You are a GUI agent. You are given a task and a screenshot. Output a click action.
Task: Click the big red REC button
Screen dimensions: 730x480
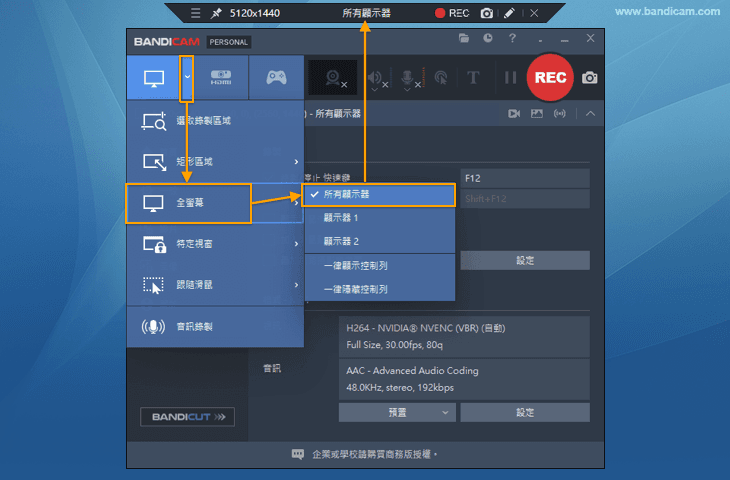tap(550, 77)
